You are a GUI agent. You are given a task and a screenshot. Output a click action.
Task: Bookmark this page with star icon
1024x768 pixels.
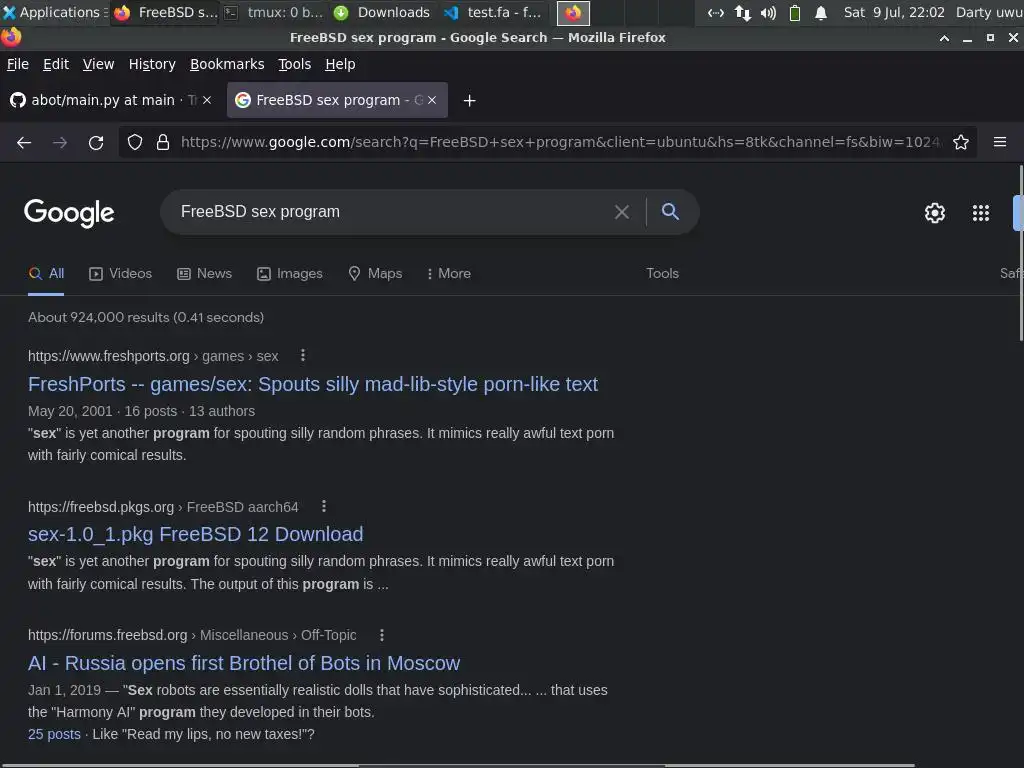point(961,142)
